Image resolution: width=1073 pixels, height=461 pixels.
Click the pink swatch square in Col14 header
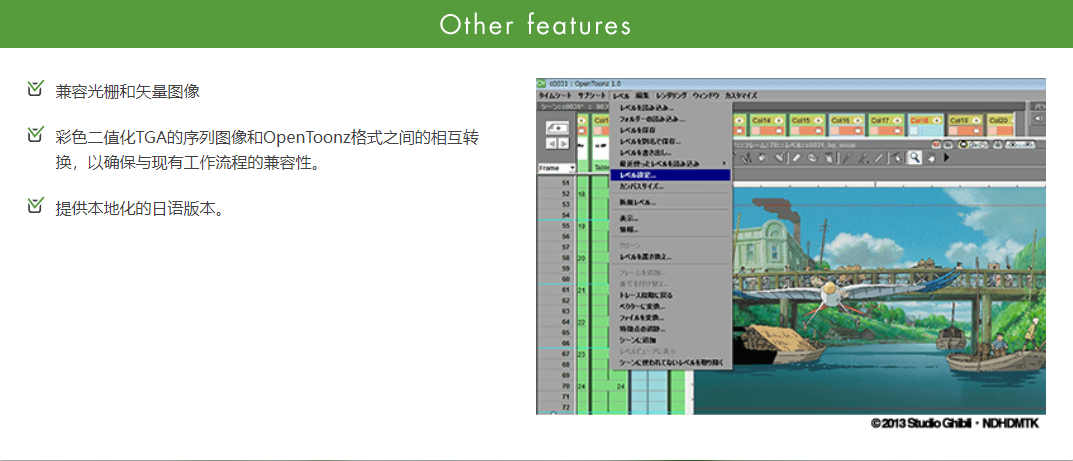click(755, 131)
